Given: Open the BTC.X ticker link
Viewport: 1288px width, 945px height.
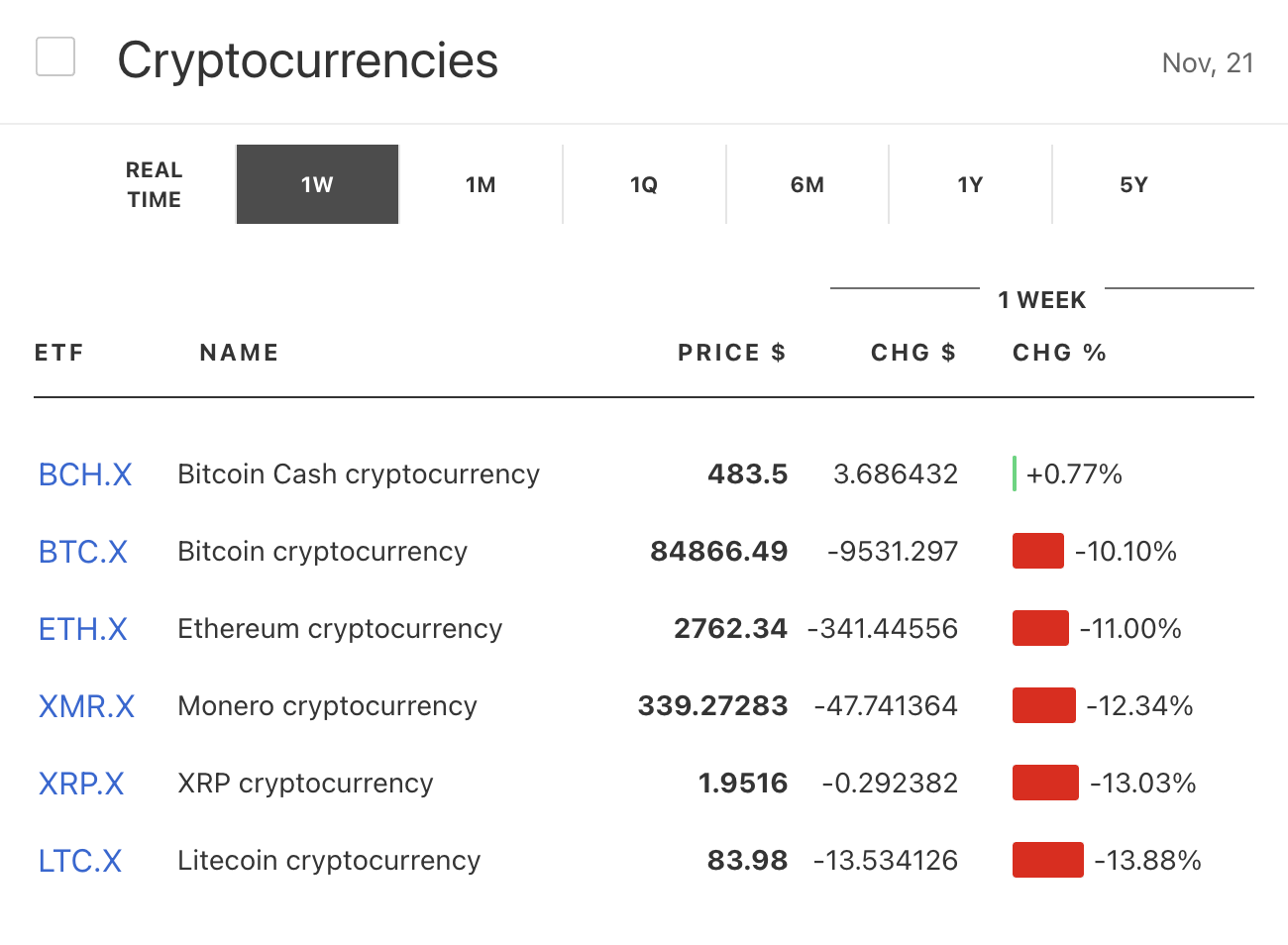Looking at the screenshot, I should point(83,552).
